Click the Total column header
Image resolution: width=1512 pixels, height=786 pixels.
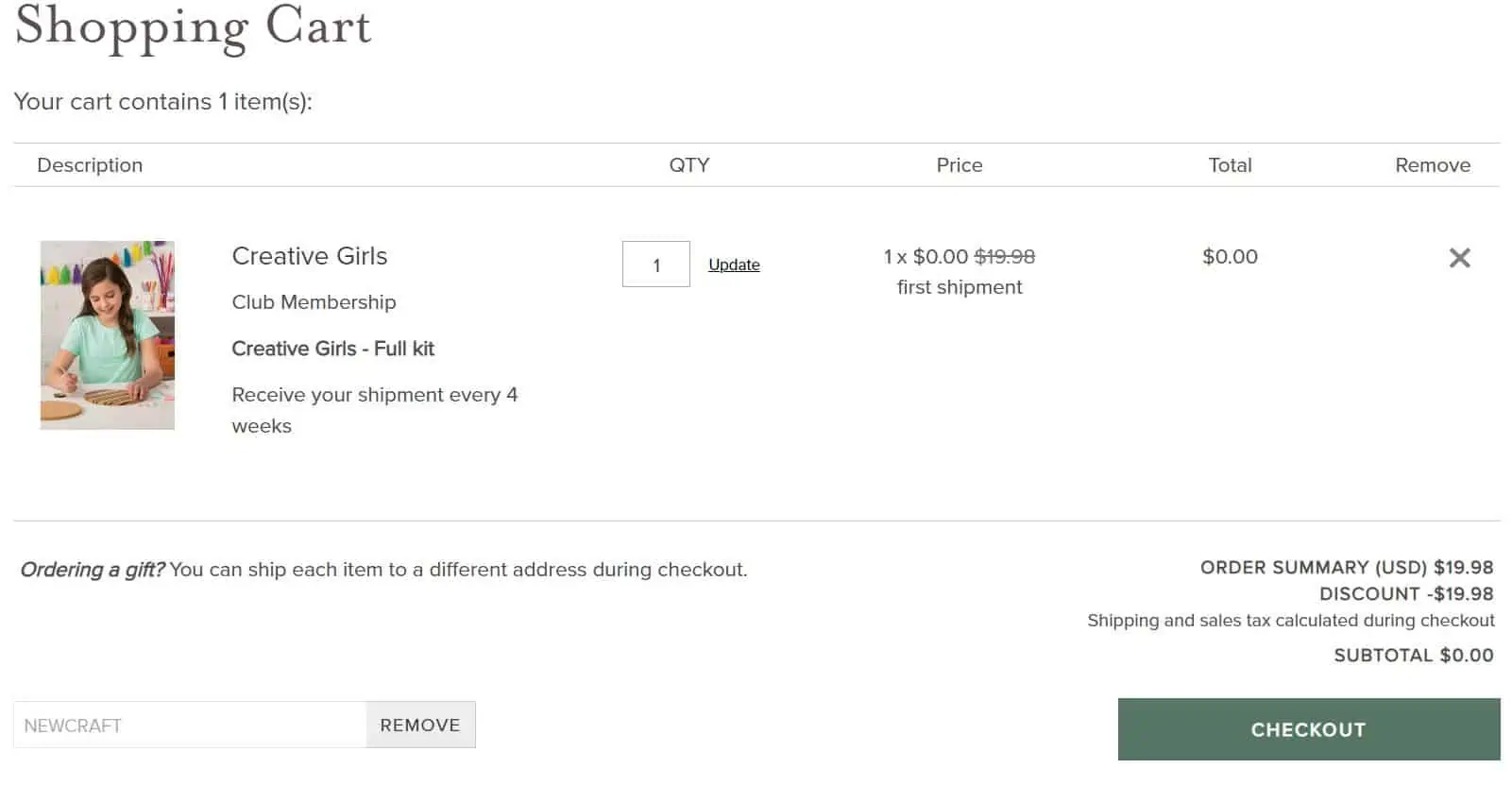1230,165
